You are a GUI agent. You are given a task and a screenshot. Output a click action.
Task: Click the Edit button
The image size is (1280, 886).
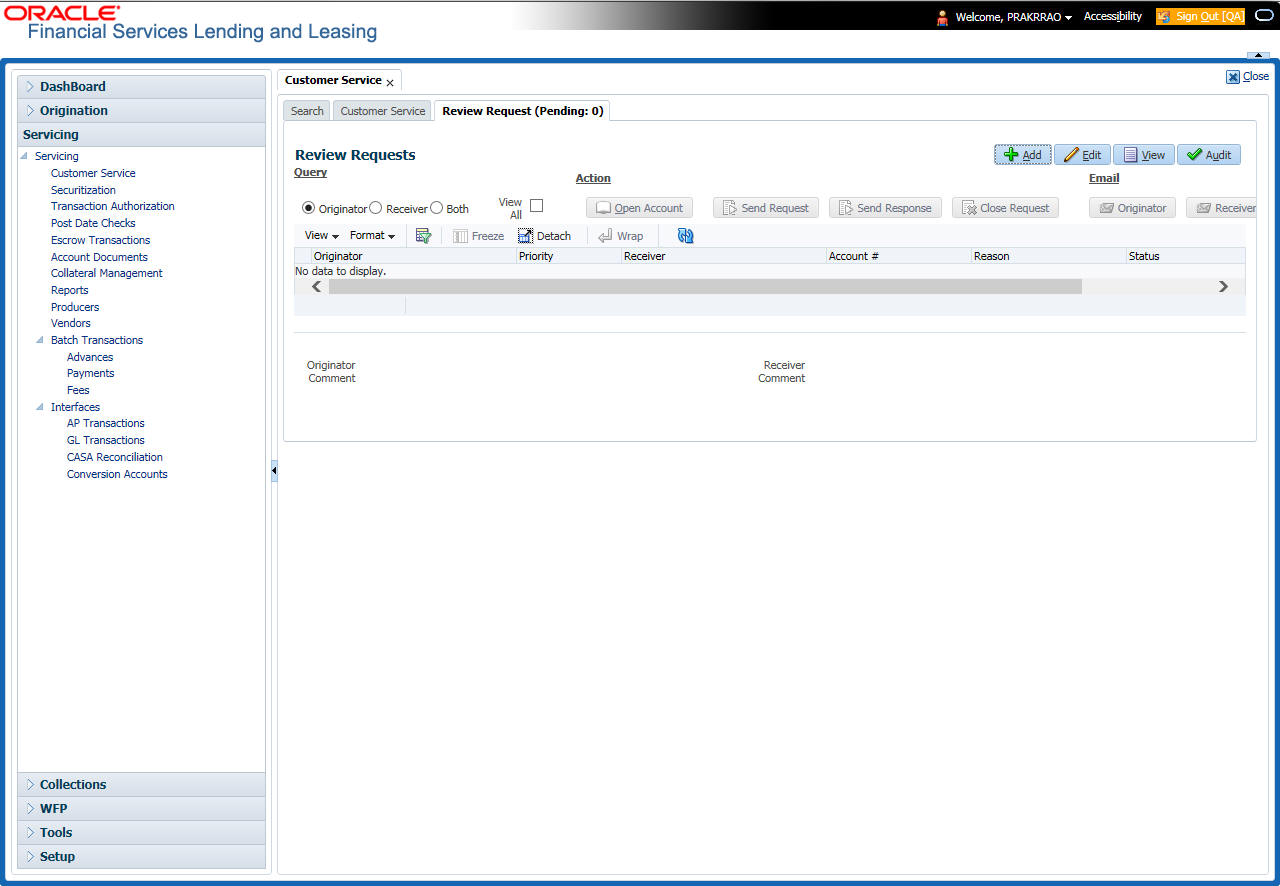(1083, 155)
